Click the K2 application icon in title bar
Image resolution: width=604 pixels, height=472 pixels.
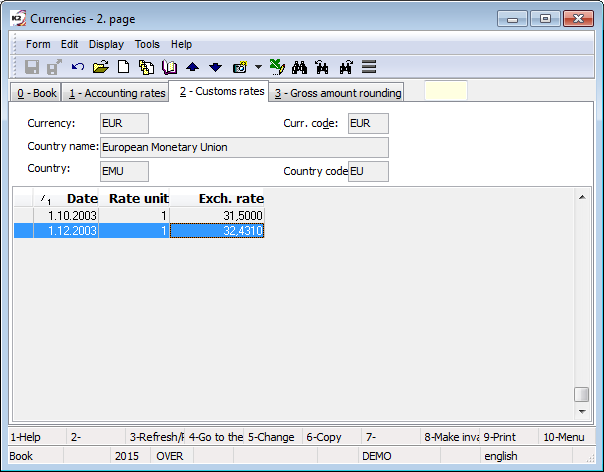[x=18, y=18]
